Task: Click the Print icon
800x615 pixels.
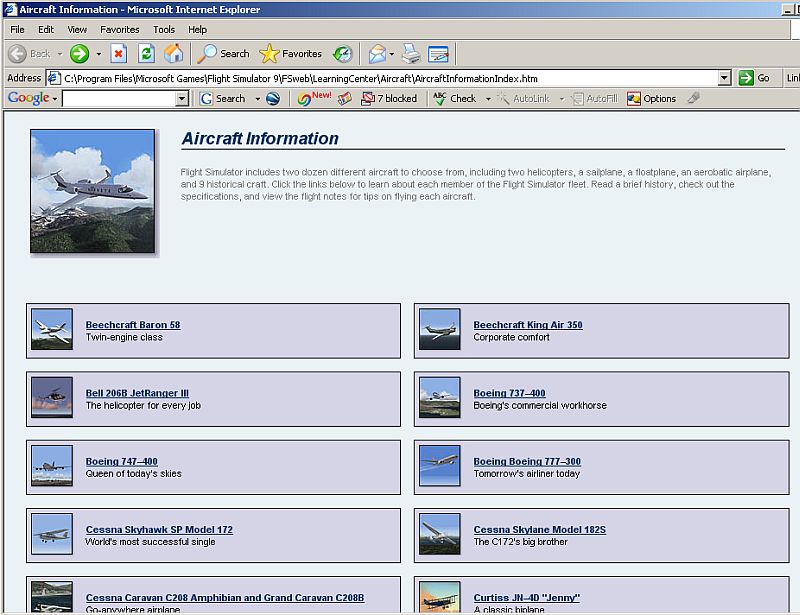Action: (411, 54)
